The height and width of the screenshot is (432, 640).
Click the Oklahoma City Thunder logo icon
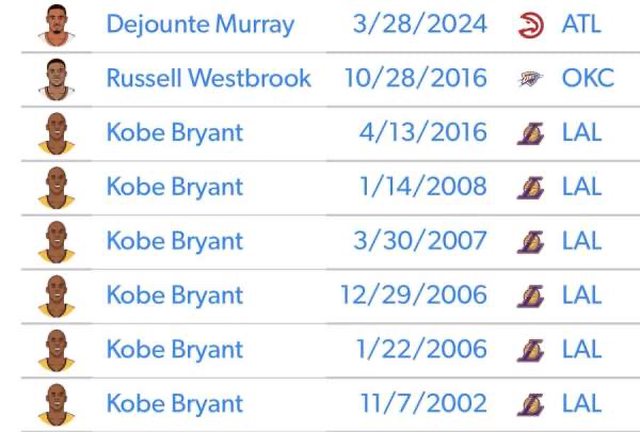pyautogui.click(x=532, y=78)
